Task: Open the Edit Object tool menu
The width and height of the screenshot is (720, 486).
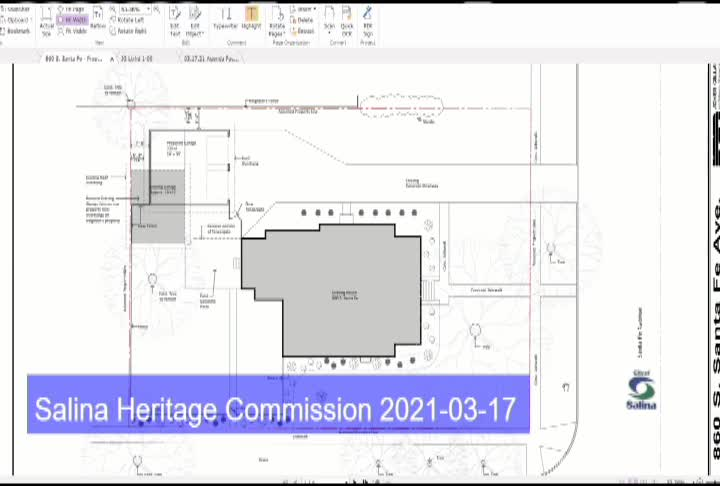Action: pyautogui.click(x=195, y=21)
